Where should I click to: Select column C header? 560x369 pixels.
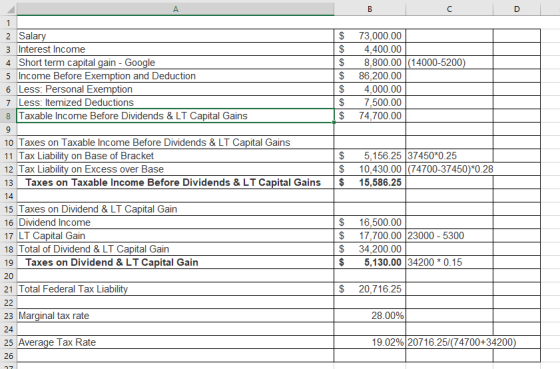[449, 9]
